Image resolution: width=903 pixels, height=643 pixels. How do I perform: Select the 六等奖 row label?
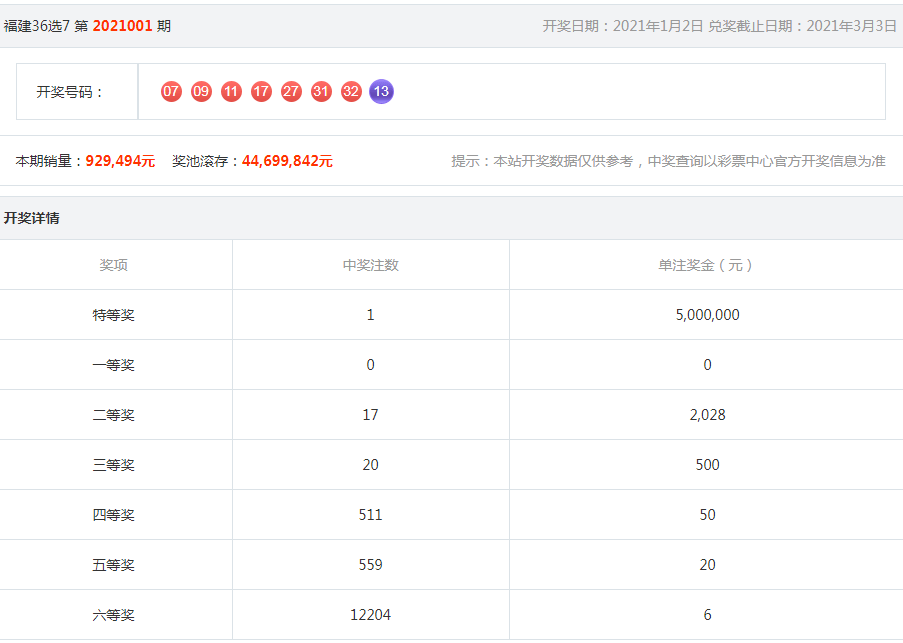(x=113, y=615)
